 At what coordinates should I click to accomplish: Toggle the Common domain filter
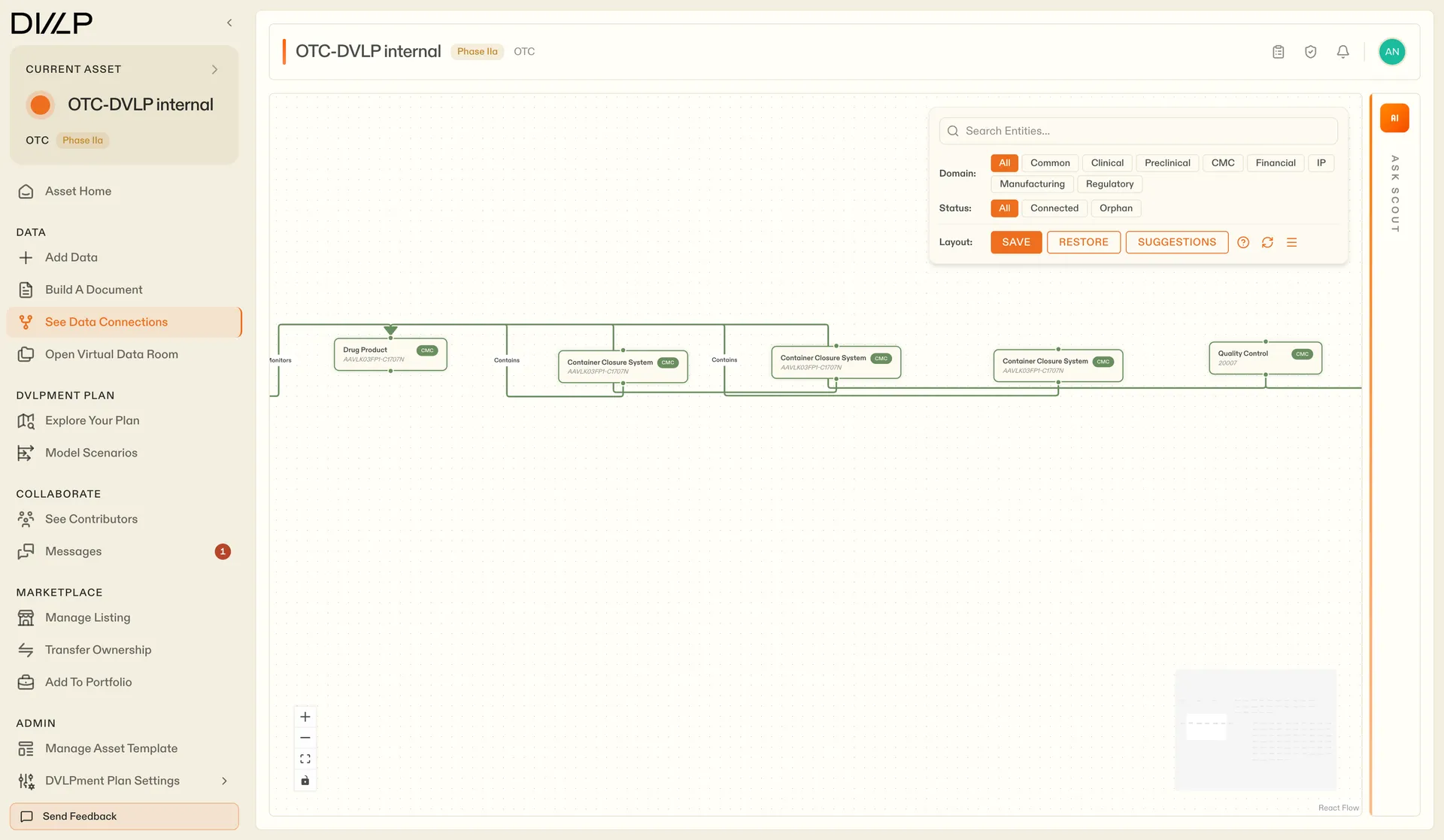point(1050,163)
